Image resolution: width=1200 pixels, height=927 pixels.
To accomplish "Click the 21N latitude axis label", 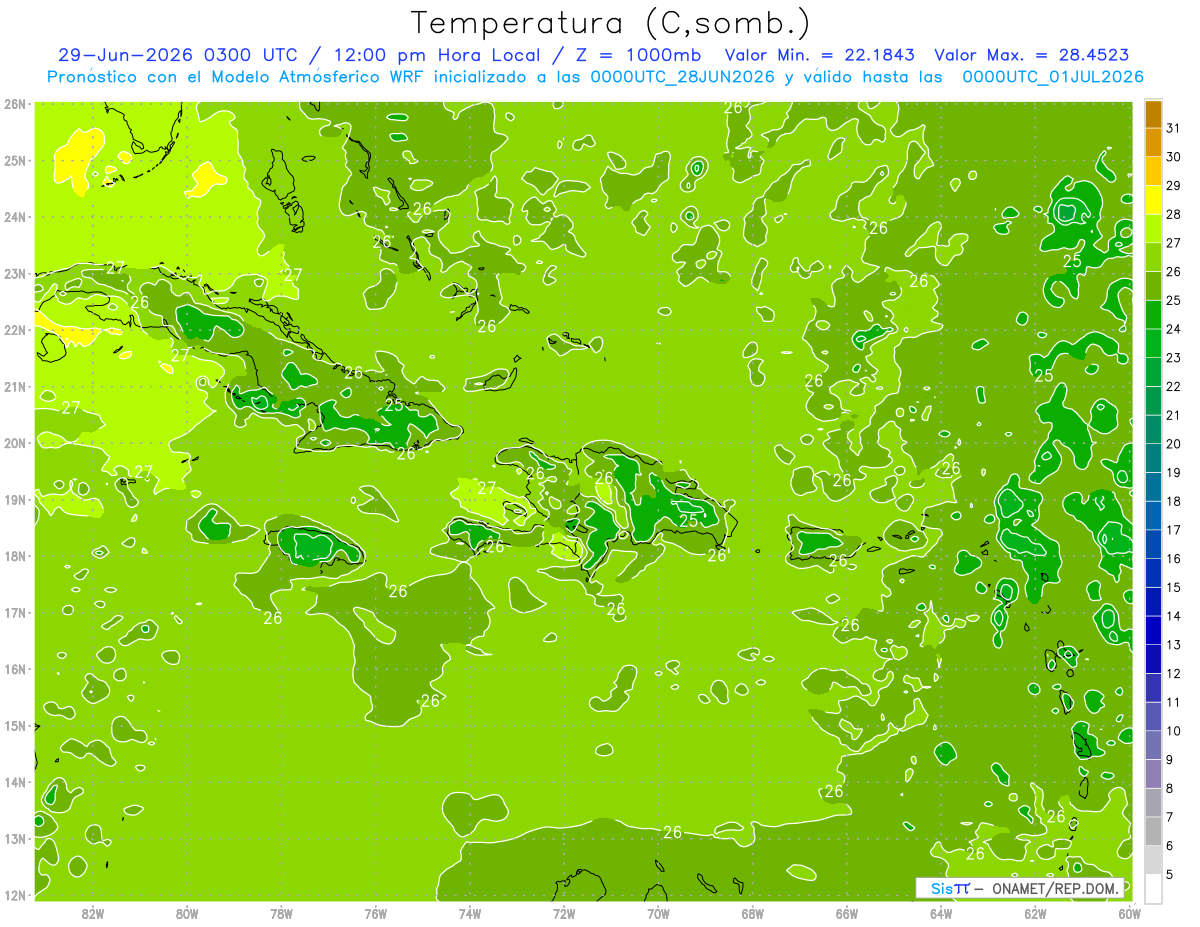I will 14,386.
